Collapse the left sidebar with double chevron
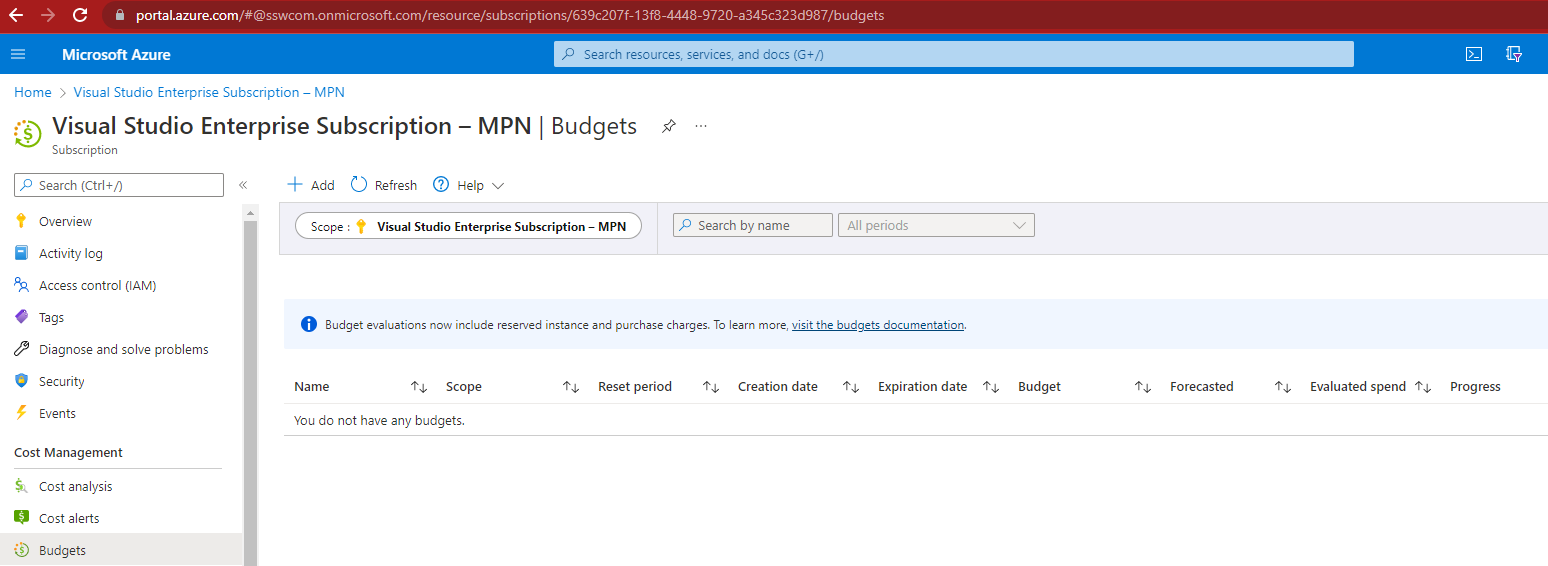The height and width of the screenshot is (566, 1548). tap(243, 185)
